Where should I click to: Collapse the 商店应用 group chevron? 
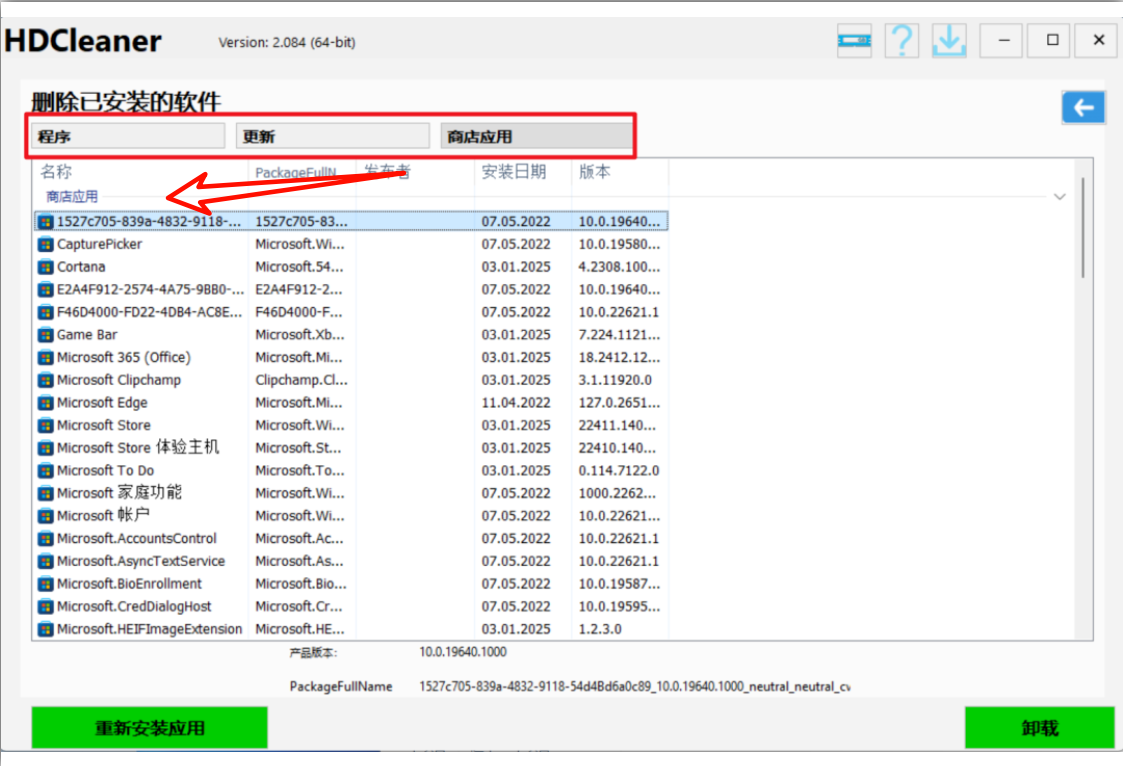click(1060, 197)
